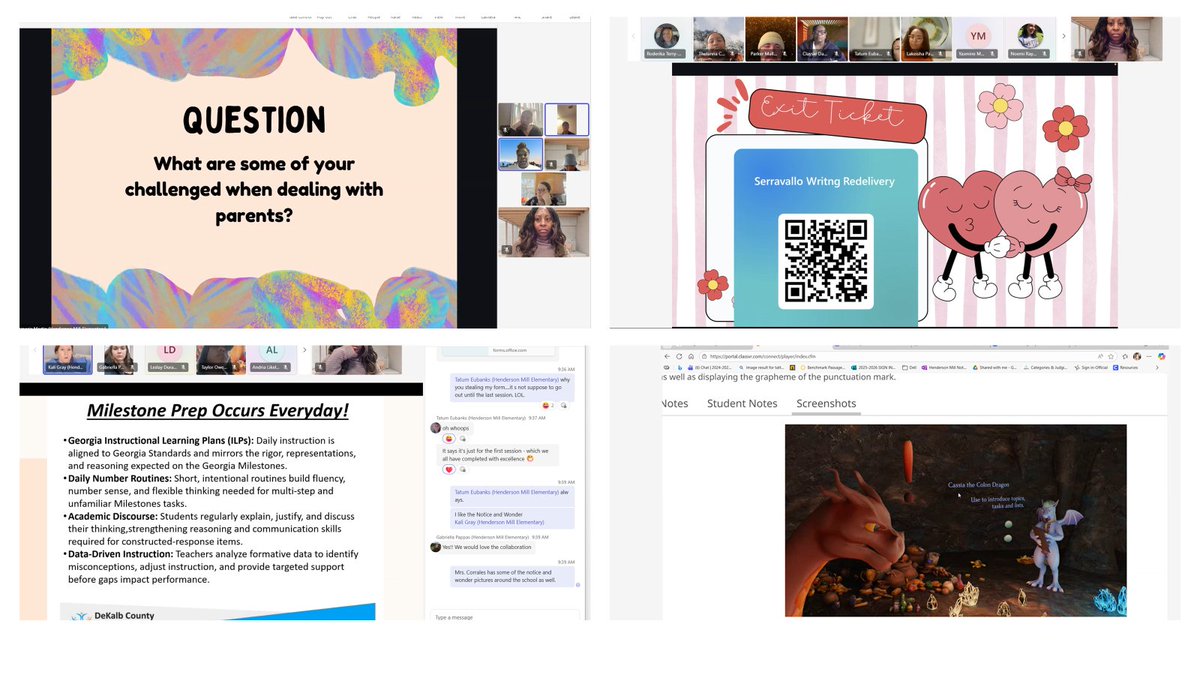1200x675 pixels.
Task: Click browser back arrow in bottom-right screenshot
Action: [x=667, y=356]
